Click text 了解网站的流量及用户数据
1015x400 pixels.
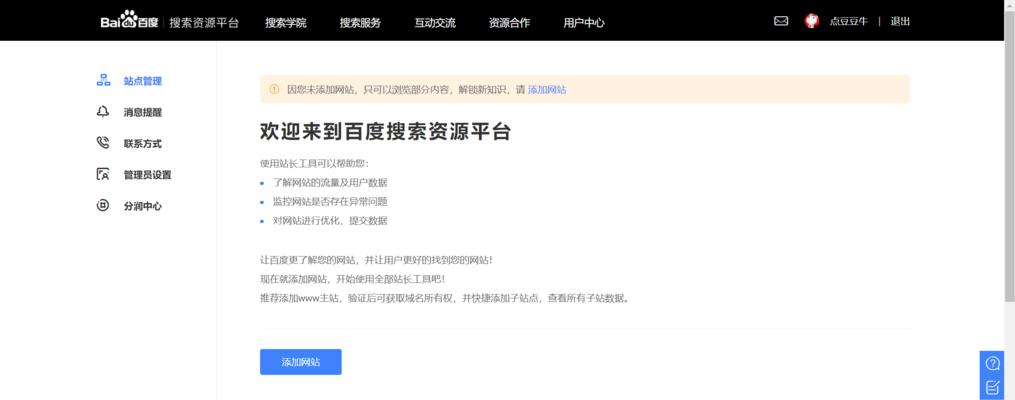tap(329, 183)
